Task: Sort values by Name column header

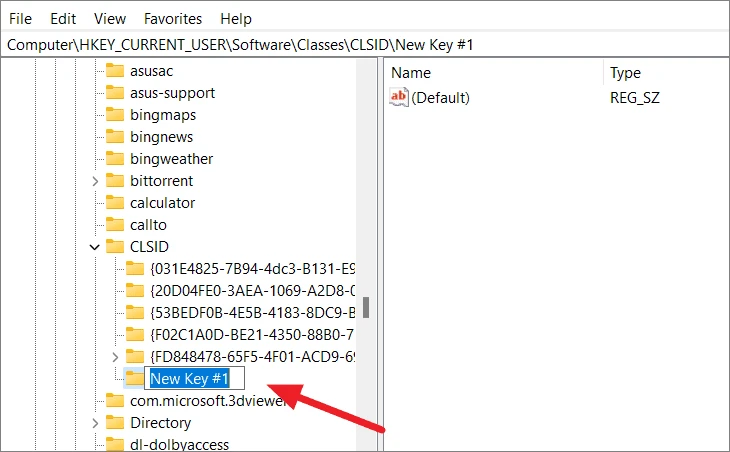Action: click(x=411, y=73)
